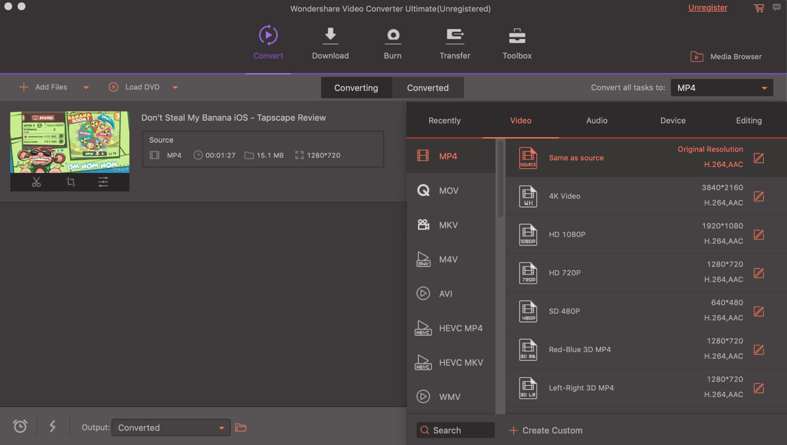This screenshot has width=787, height=445.
Task: Open the Convert all tasks to dropdown
Action: [x=721, y=88]
